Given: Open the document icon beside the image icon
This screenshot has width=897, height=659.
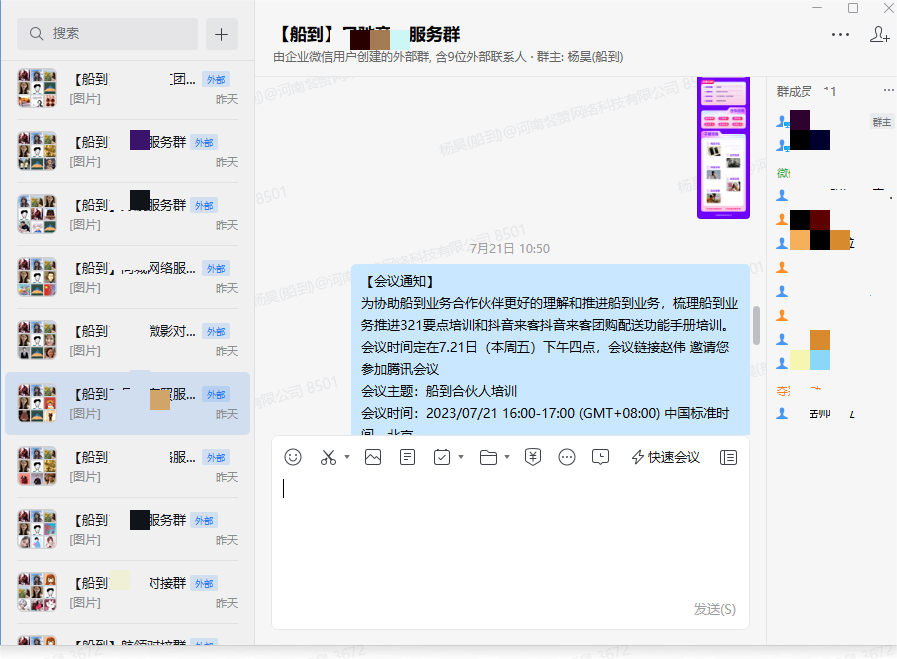Looking at the screenshot, I should pos(407,457).
